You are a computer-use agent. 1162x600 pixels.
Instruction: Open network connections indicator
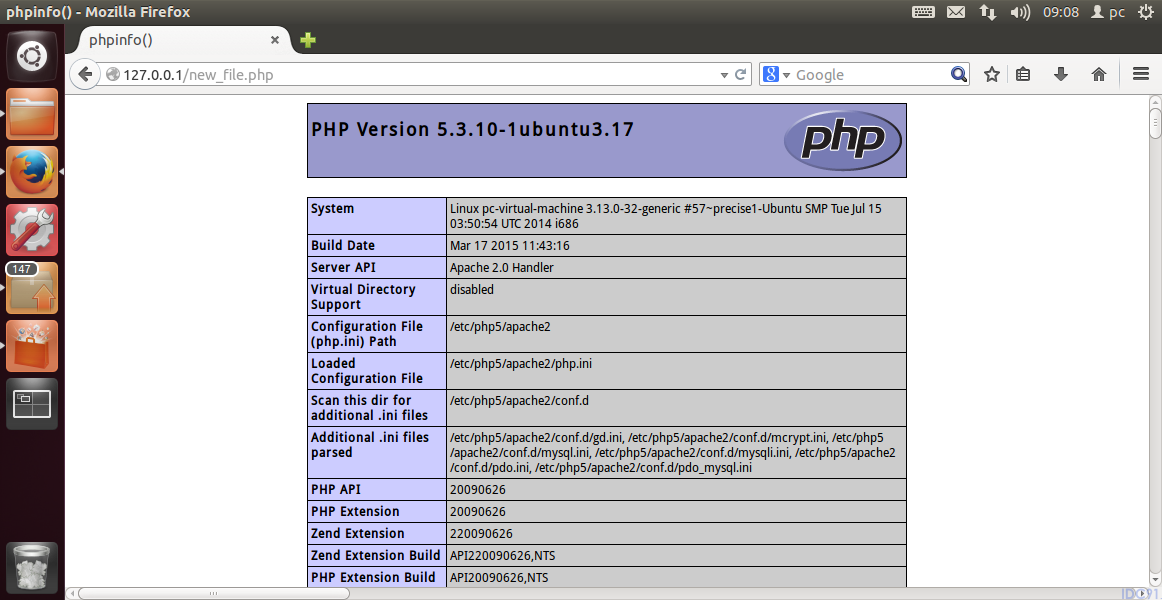988,12
